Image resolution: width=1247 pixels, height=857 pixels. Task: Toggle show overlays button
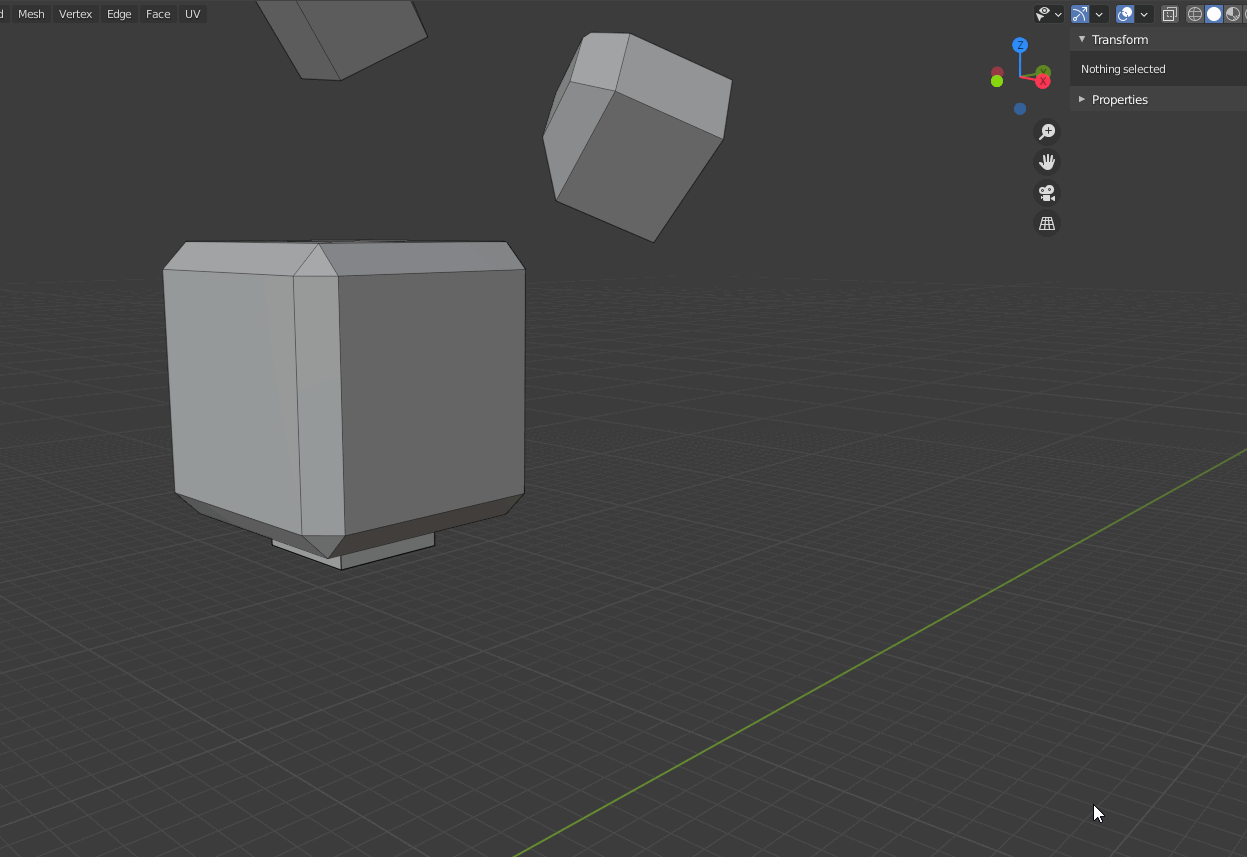(x=1125, y=14)
